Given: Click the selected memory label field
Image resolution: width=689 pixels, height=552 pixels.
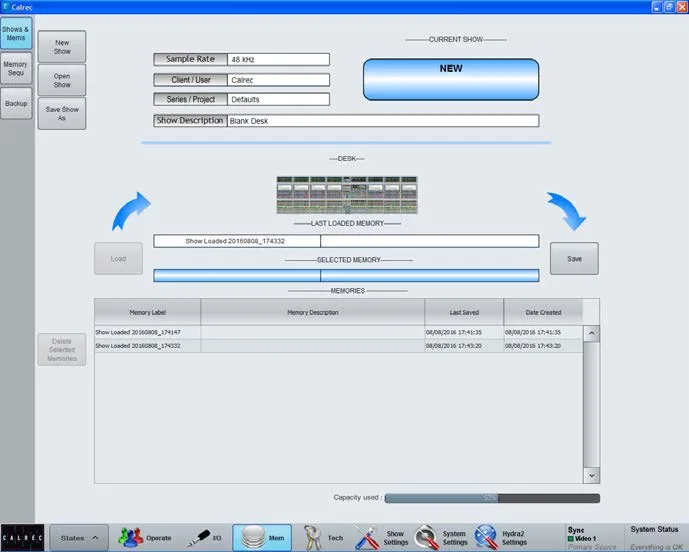Looking at the screenshot, I should pos(237,276).
